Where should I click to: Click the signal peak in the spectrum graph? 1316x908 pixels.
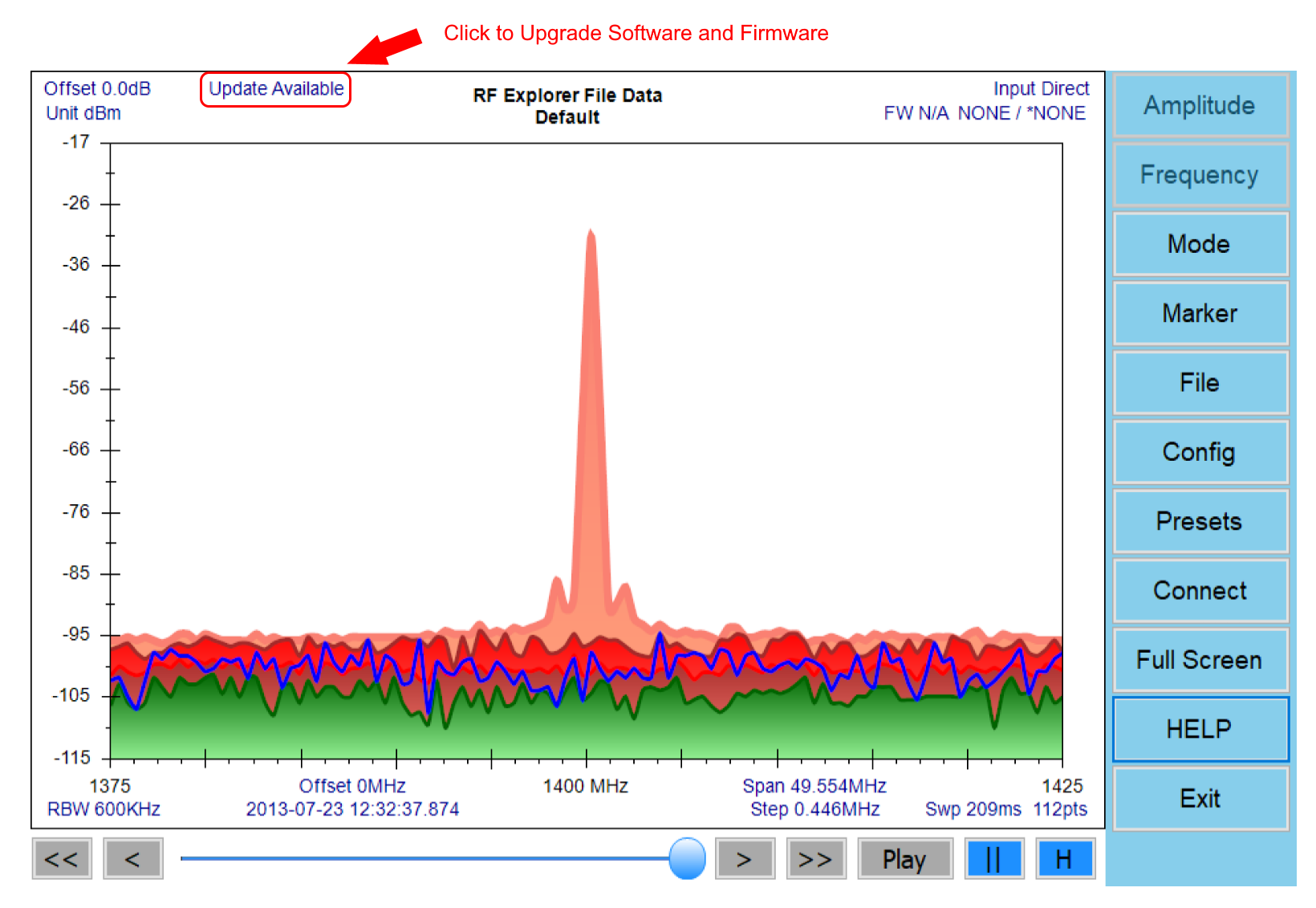[591, 234]
